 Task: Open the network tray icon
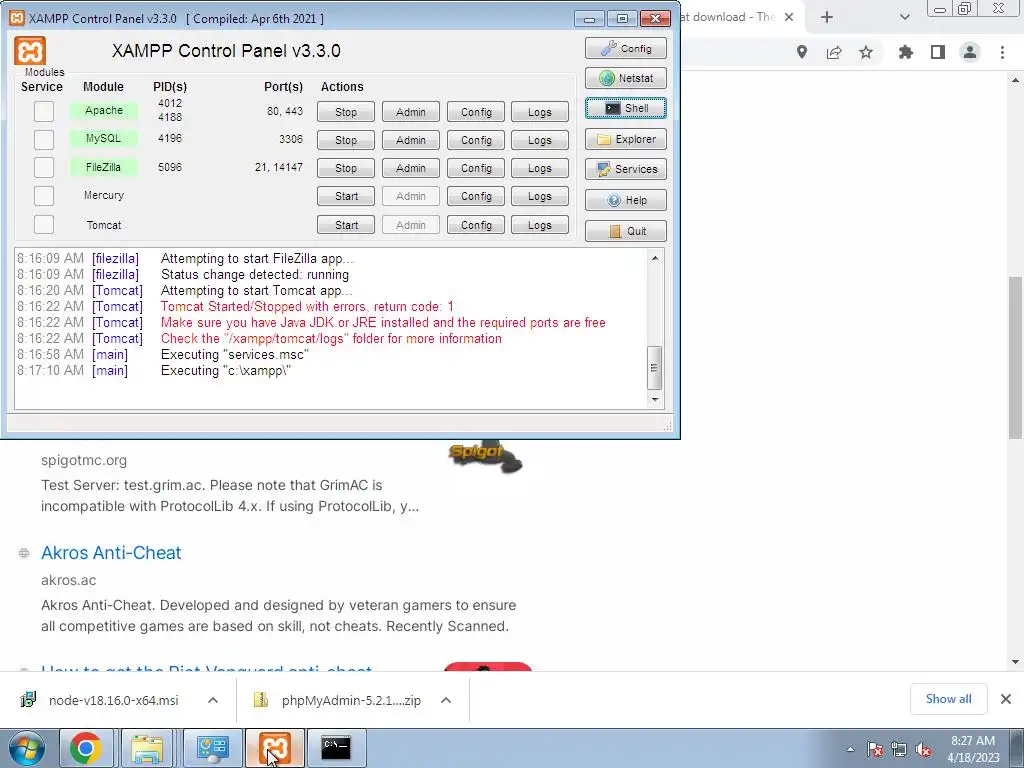pos(899,749)
